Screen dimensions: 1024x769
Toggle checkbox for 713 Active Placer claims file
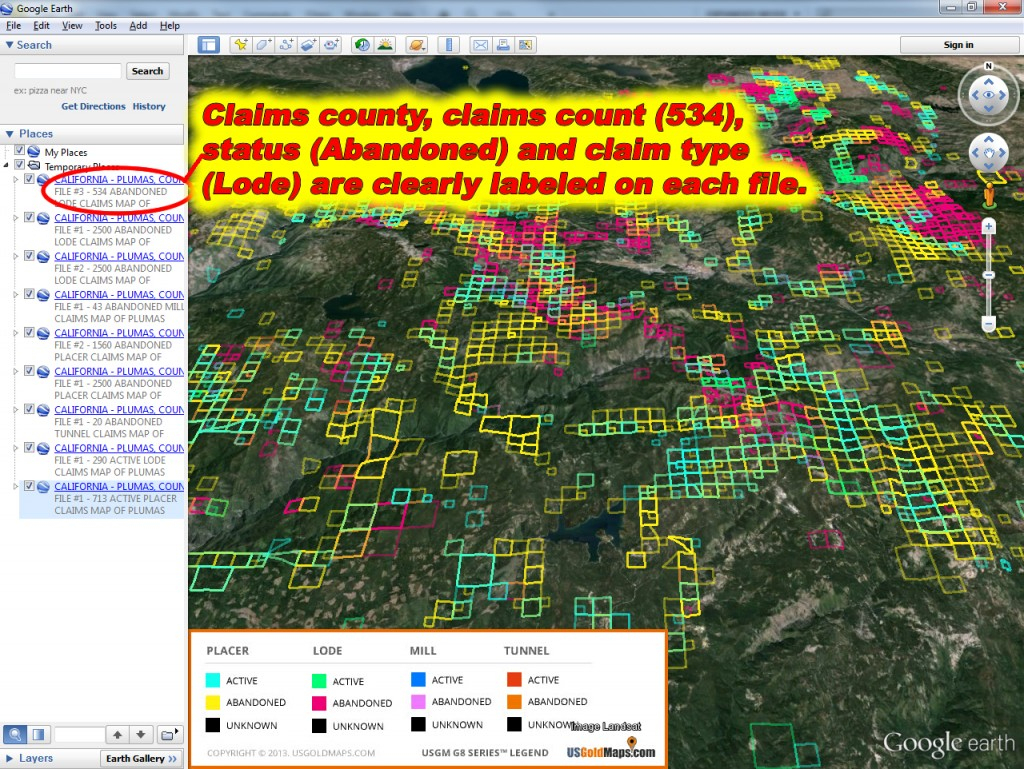[x=30, y=486]
